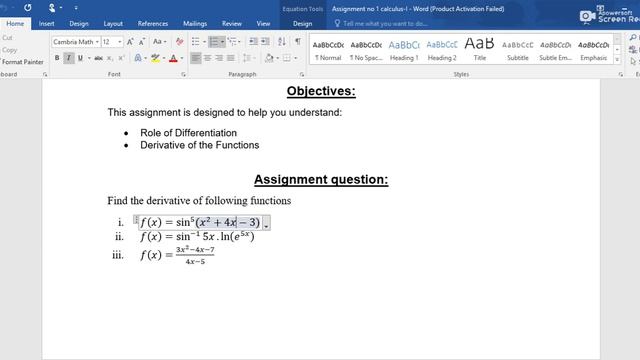Justify the paragraph text
Image resolution: width=640 pixels, height=360 pixels.
tap(231, 58)
